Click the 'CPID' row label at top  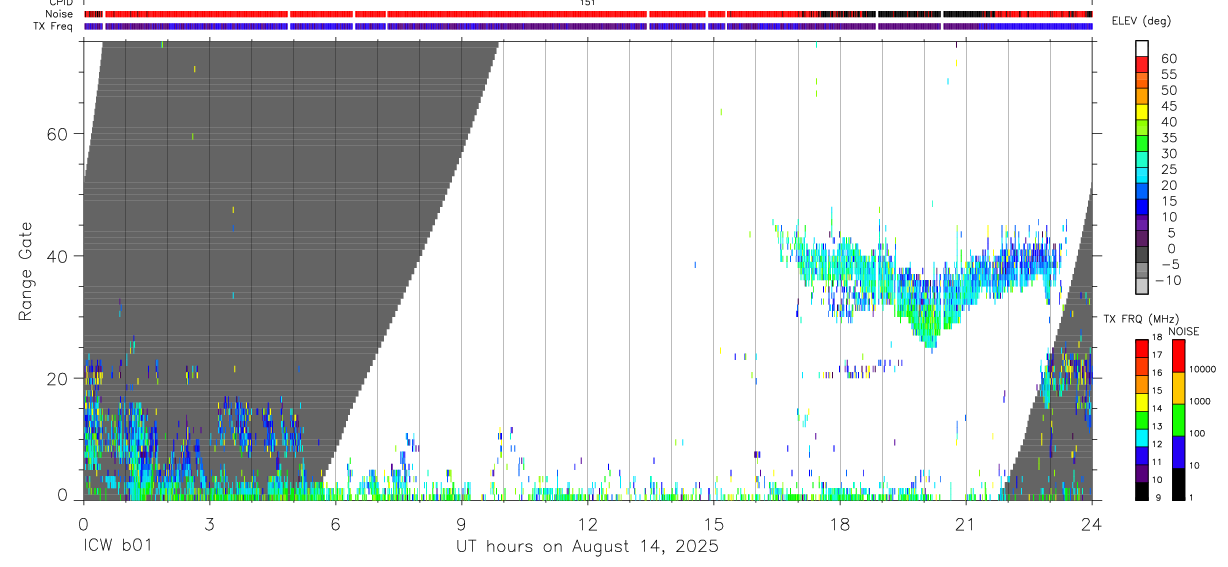(x=61, y=3)
